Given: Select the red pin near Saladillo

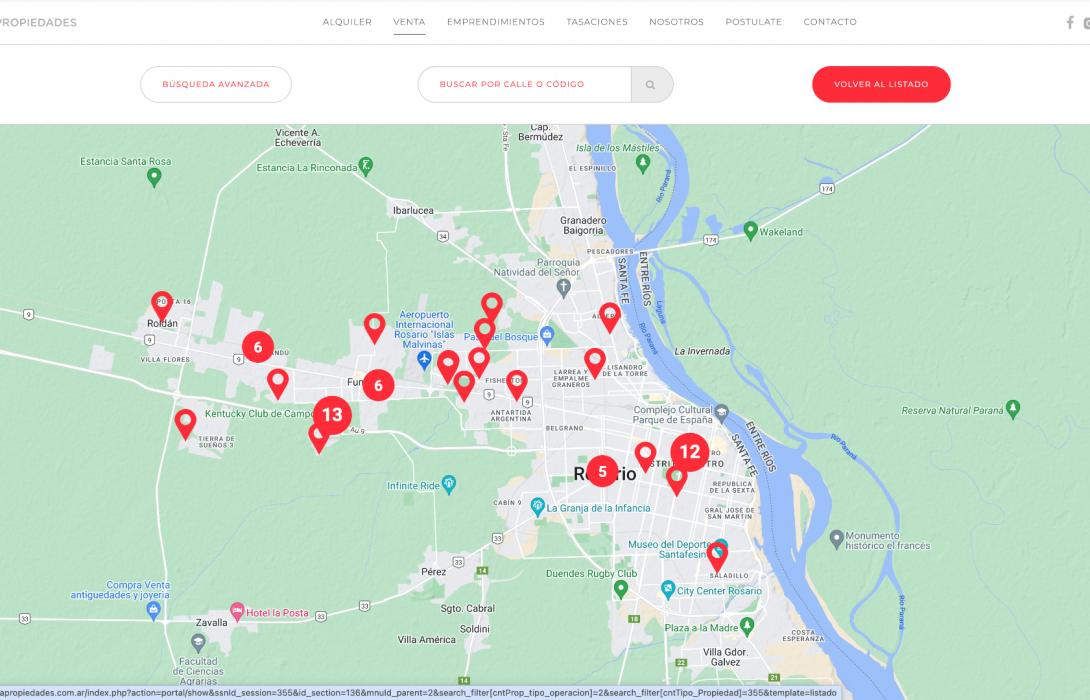Looking at the screenshot, I should tap(717, 557).
